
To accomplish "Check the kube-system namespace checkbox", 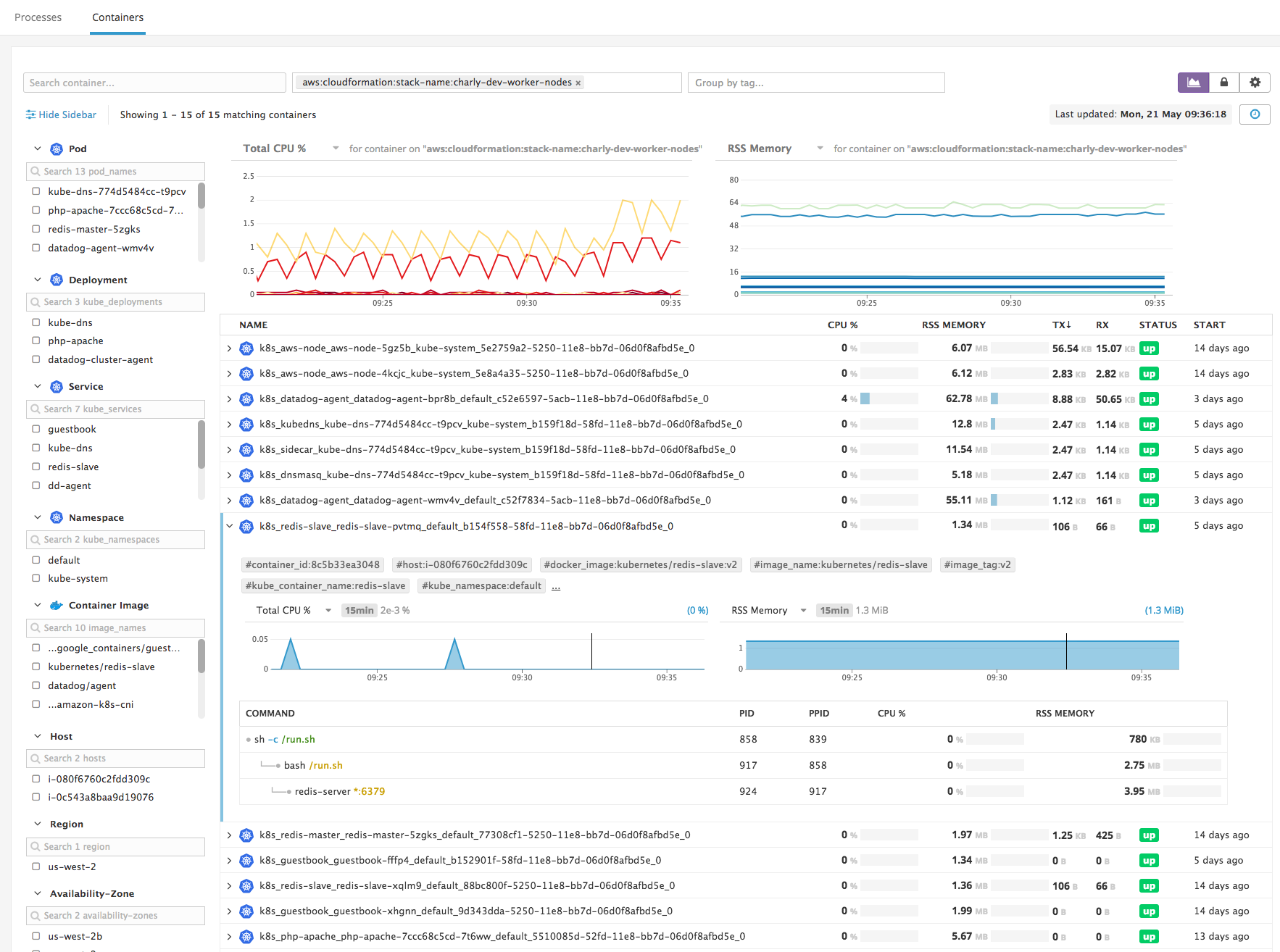I will point(36,578).
